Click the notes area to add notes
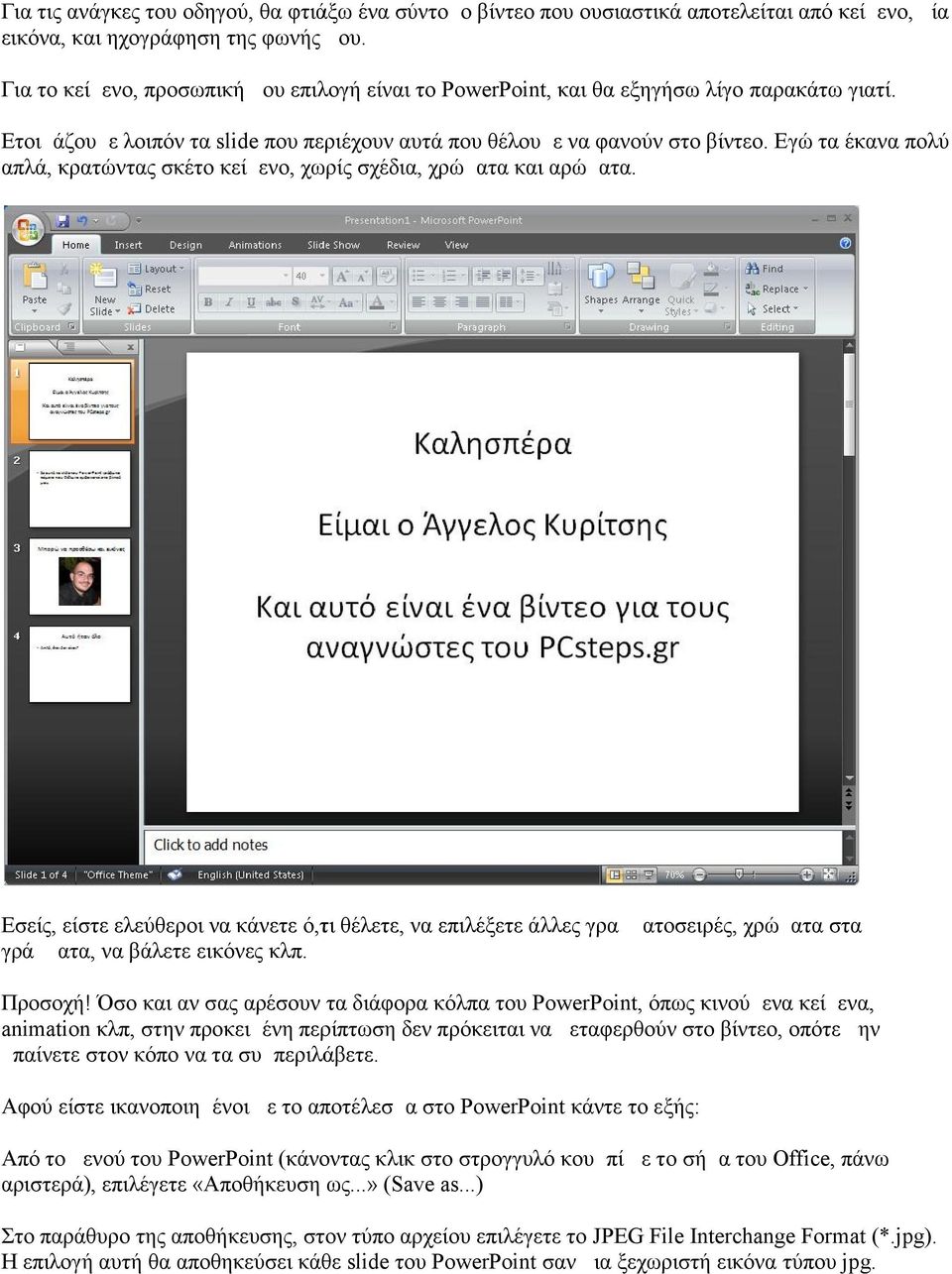The height and width of the screenshot is (1274, 952). [x=494, y=845]
